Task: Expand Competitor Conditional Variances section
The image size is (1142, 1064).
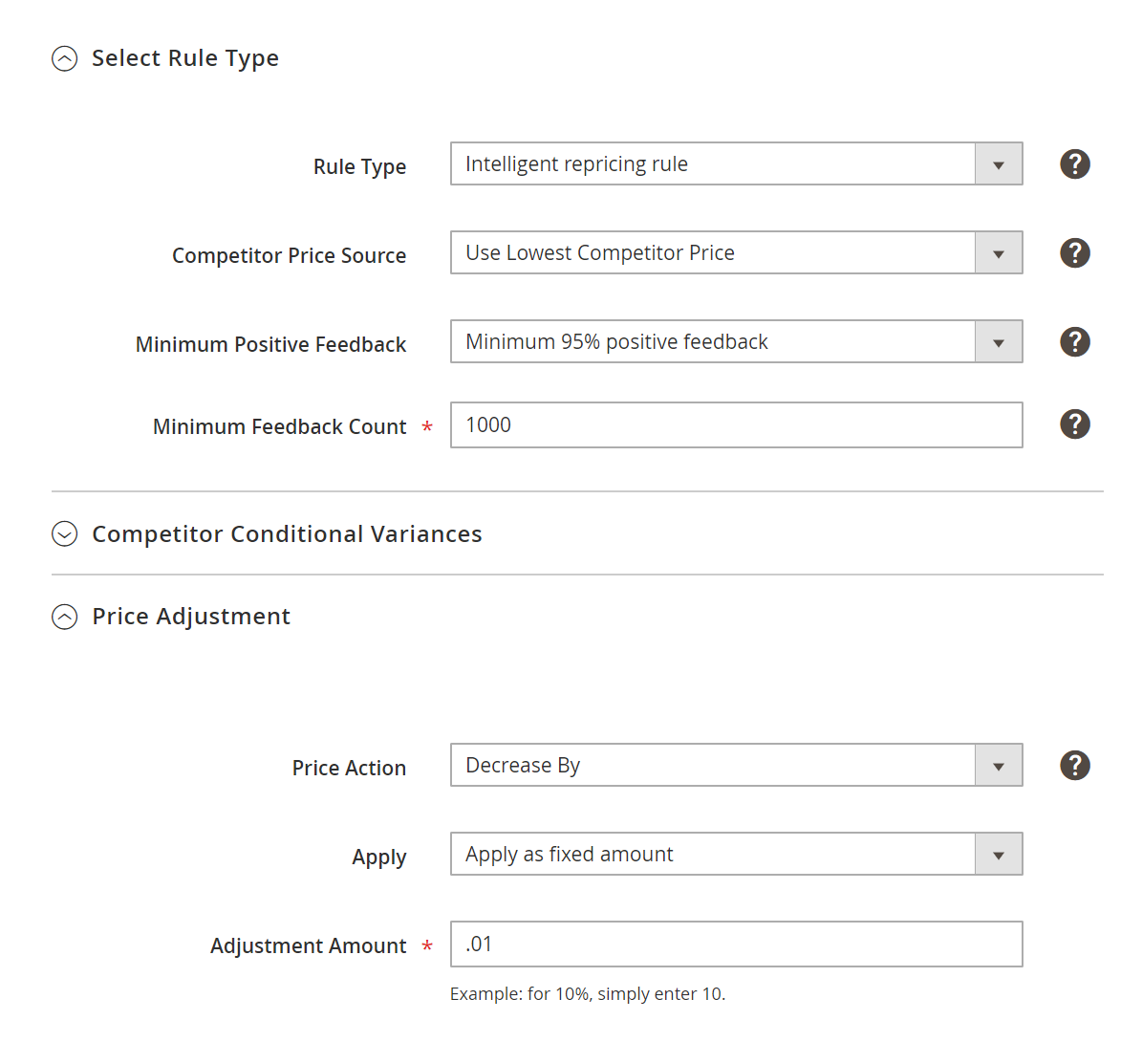Action: [x=65, y=534]
